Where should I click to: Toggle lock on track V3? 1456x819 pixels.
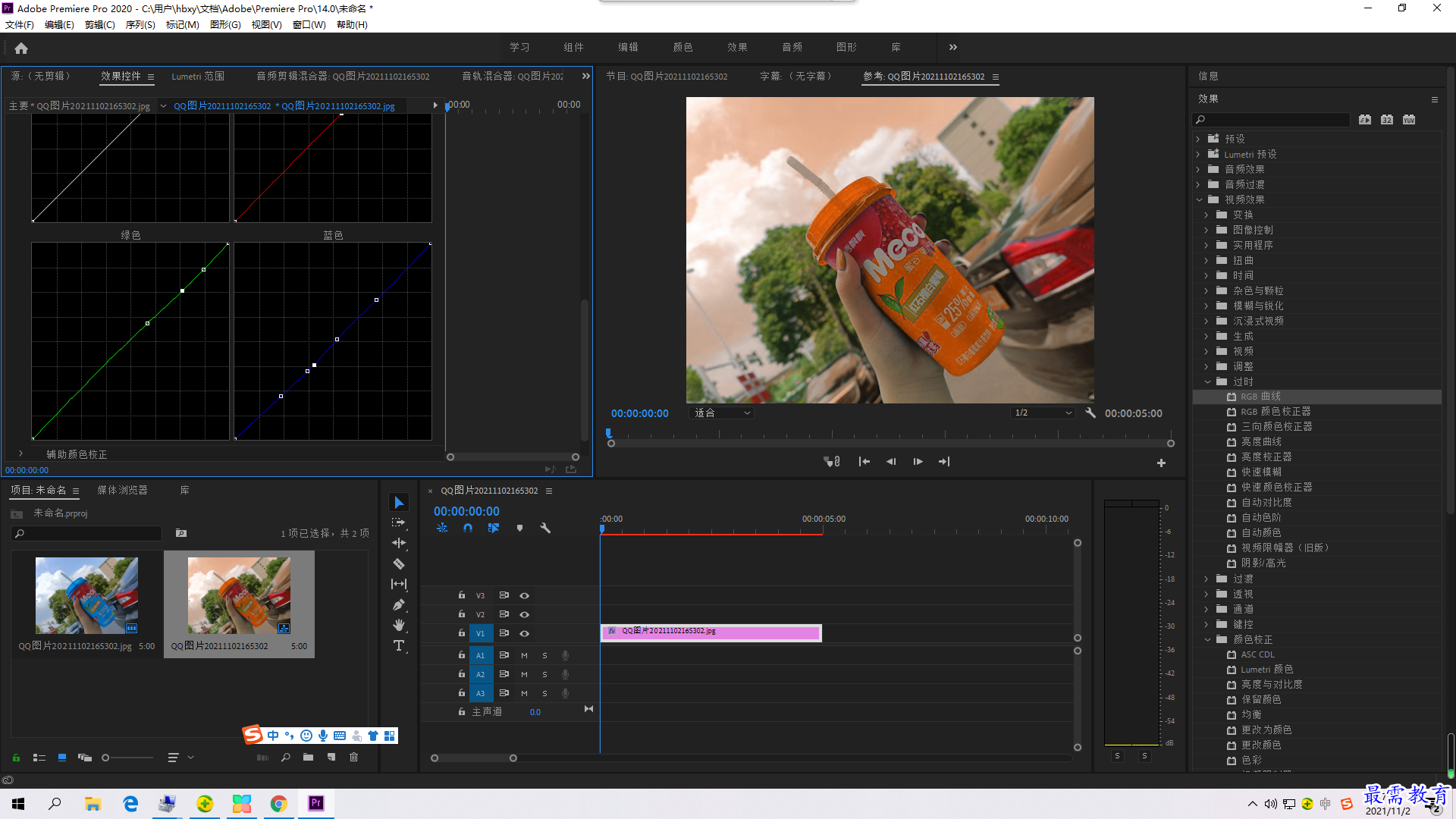(x=462, y=595)
